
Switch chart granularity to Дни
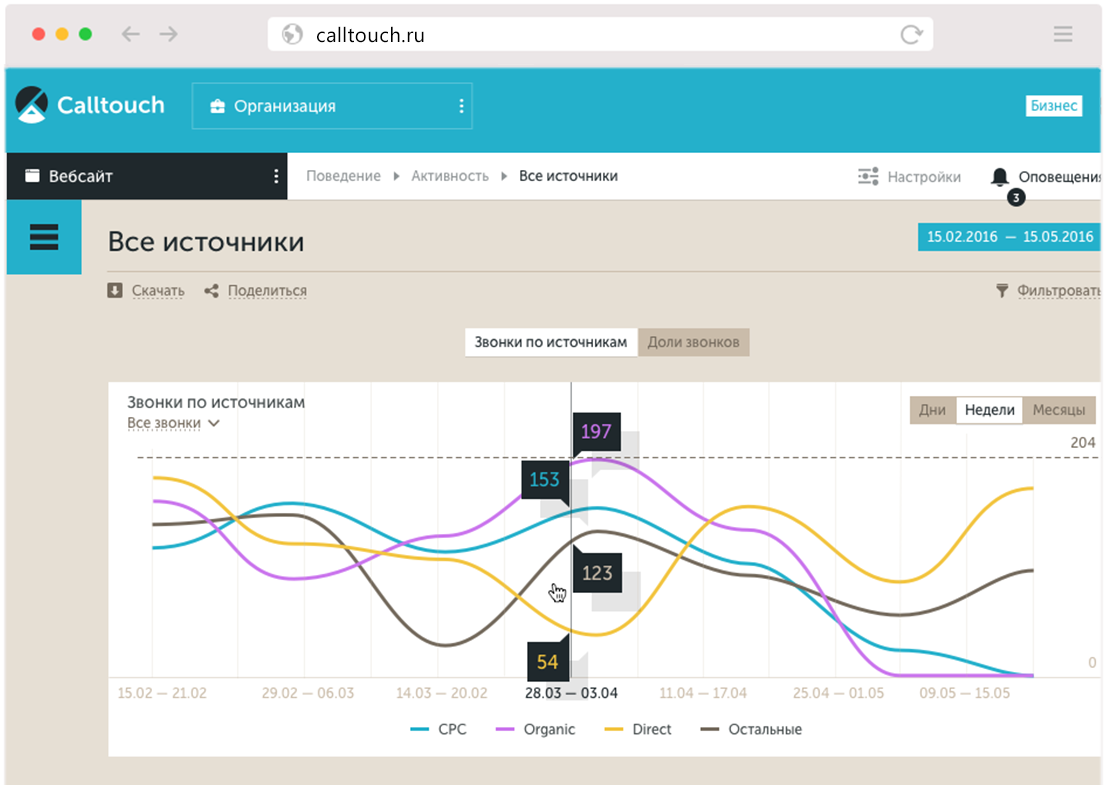tap(932, 410)
